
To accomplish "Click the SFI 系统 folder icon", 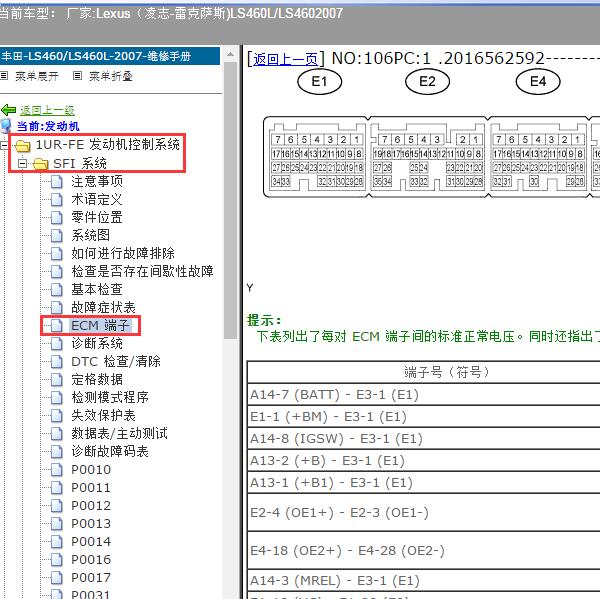I will click(41, 164).
